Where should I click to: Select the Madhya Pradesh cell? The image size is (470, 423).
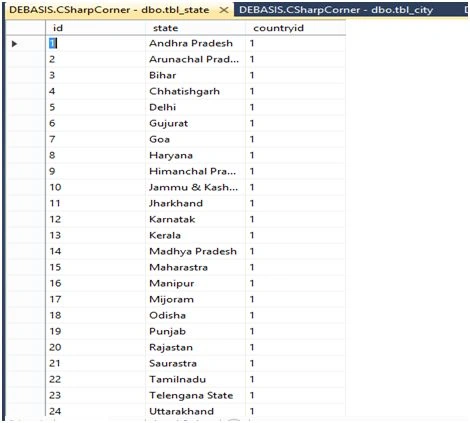195,251
